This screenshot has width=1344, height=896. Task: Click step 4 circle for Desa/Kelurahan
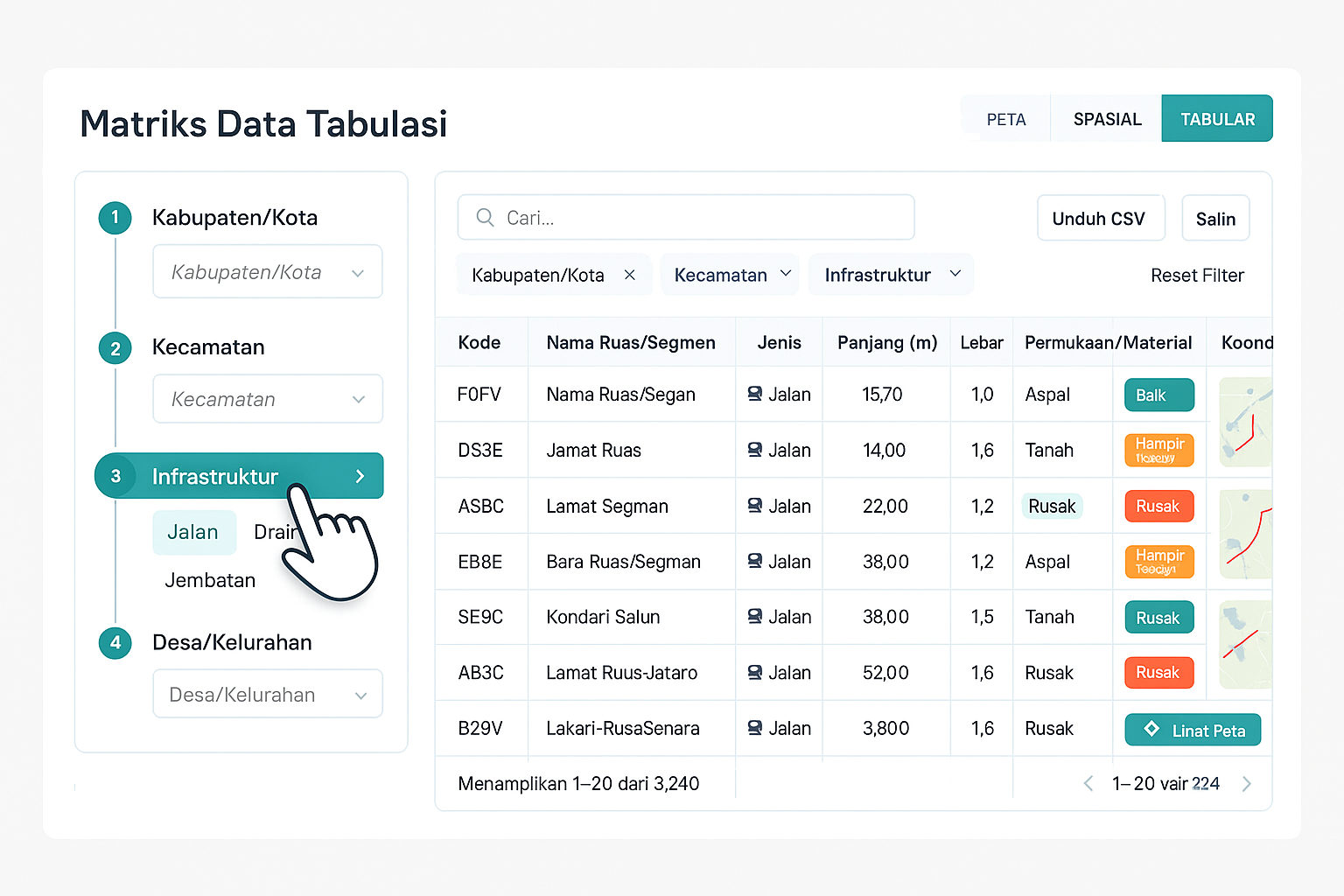(115, 643)
